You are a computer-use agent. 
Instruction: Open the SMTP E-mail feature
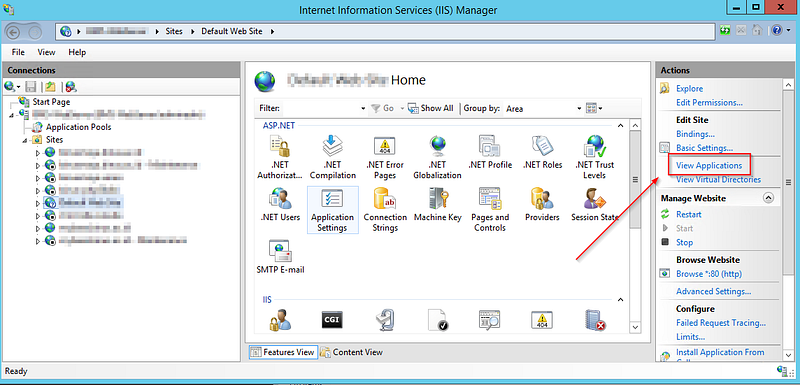(x=280, y=257)
